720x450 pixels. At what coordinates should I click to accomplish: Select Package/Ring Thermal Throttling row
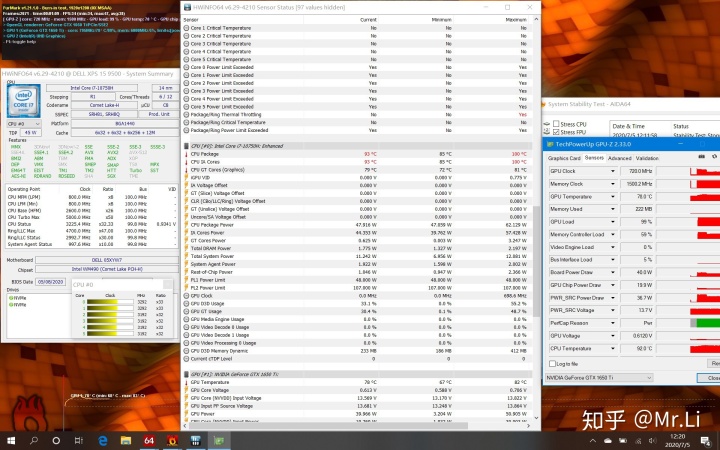click(357, 115)
